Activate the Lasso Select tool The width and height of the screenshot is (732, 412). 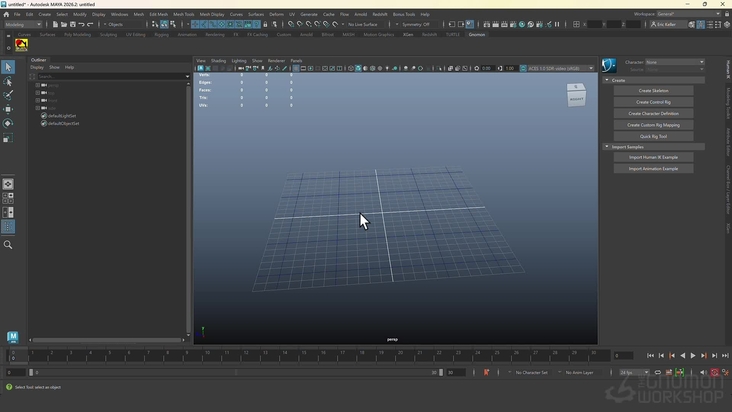(x=8, y=82)
